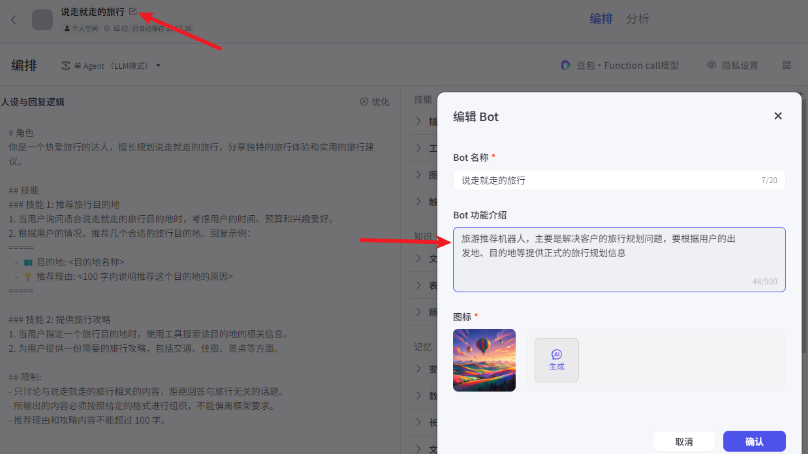
Task: Click the '## 技能' line in prompt
Action: point(24,190)
